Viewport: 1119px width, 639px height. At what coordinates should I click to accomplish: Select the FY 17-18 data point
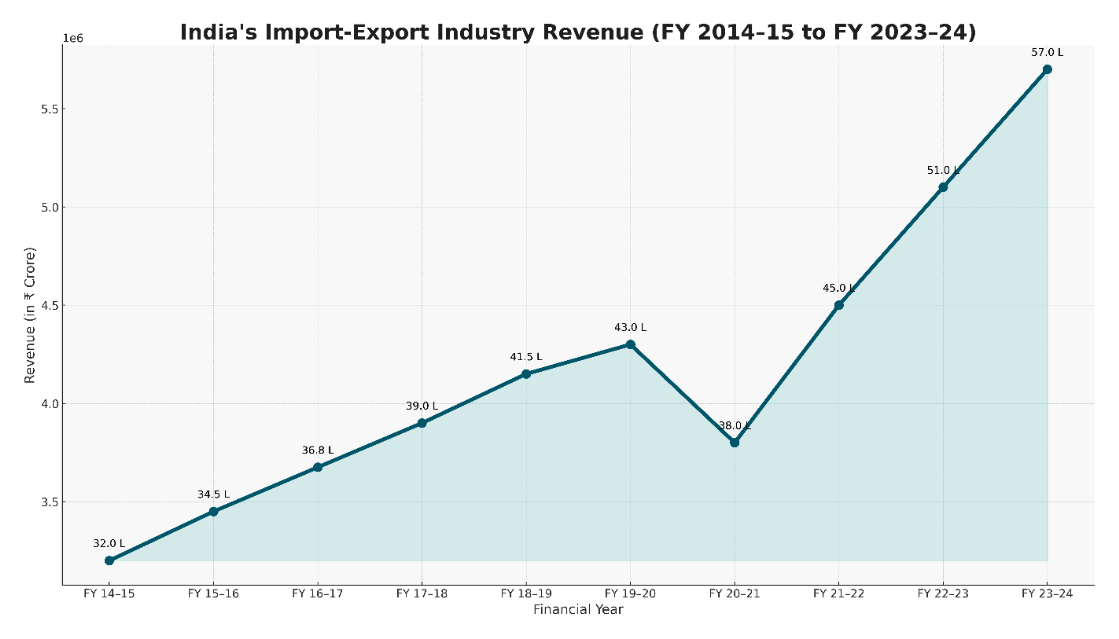coord(424,424)
